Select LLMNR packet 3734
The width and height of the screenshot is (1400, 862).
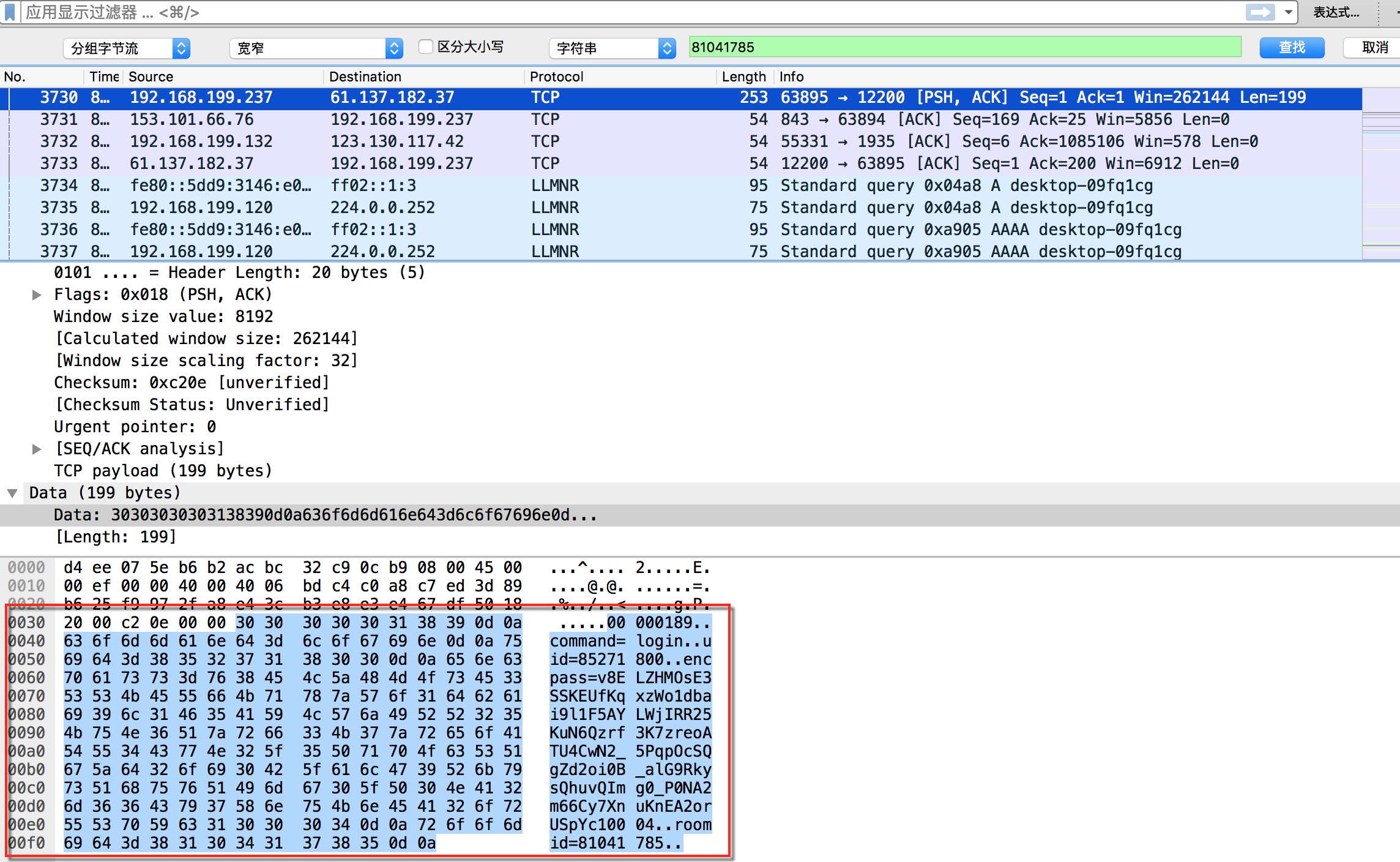pyautogui.click(x=681, y=186)
